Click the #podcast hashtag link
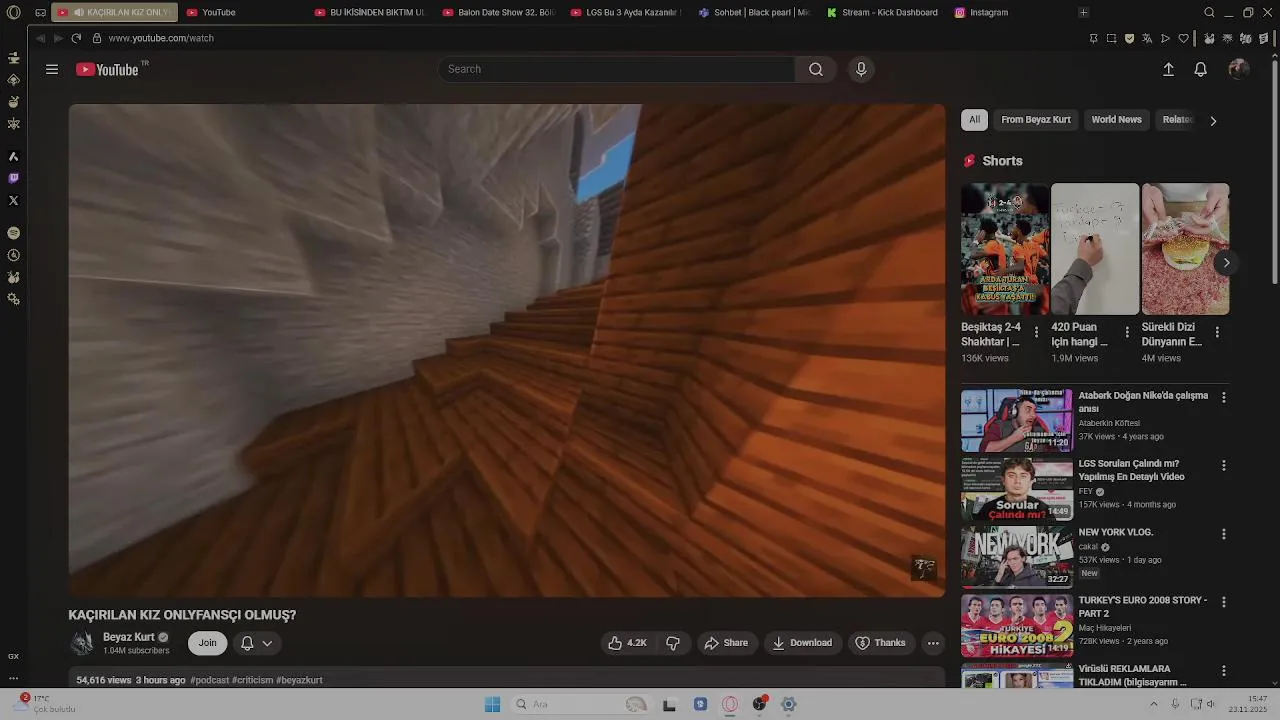This screenshot has height=720, width=1280. tap(209, 680)
